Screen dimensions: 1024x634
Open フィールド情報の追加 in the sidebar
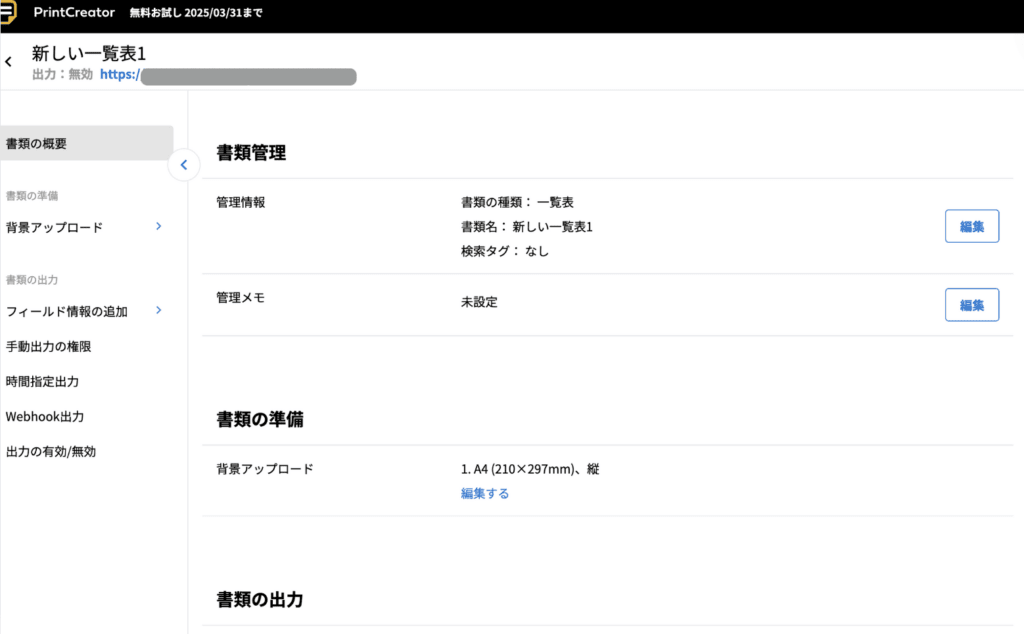(66, 311)
